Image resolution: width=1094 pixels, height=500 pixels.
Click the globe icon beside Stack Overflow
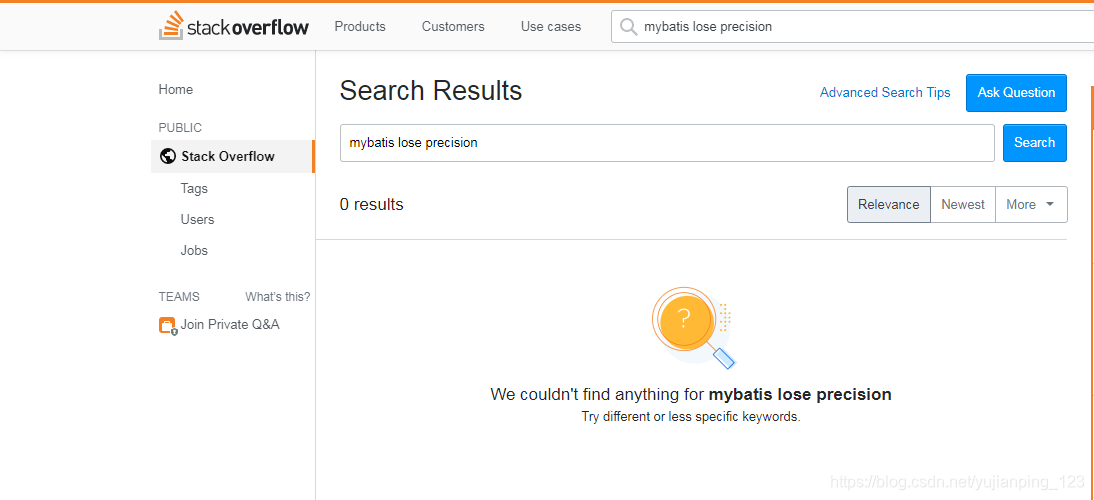coord(167,156)
